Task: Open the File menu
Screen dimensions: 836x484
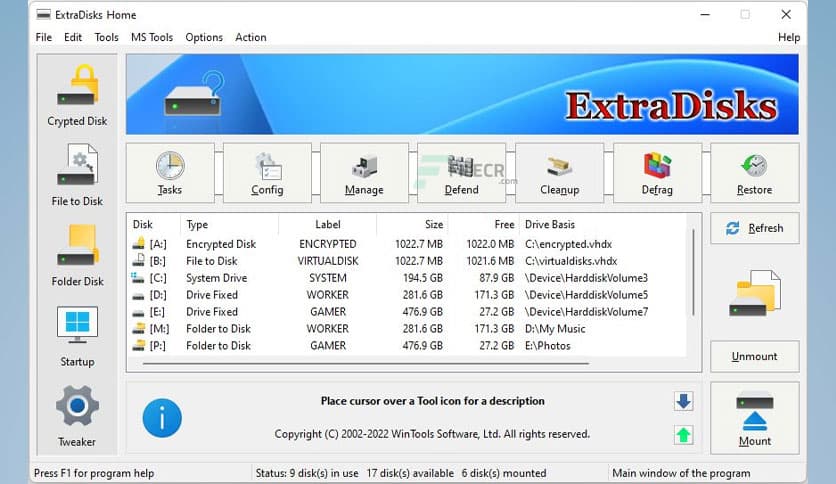Action: pyautogui.click(x=44, y=37)
